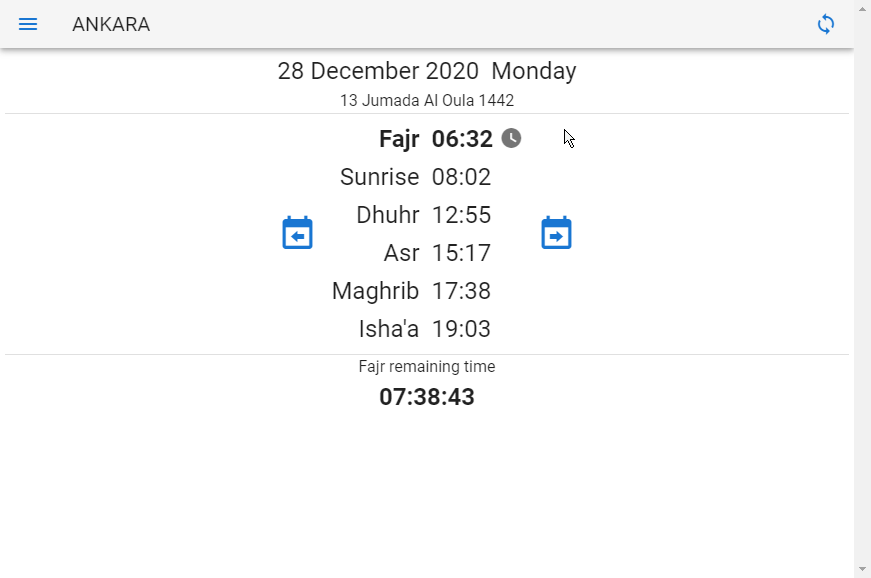Click the Asr prayer label
This screenshot has height=578, width=871.
401,253
